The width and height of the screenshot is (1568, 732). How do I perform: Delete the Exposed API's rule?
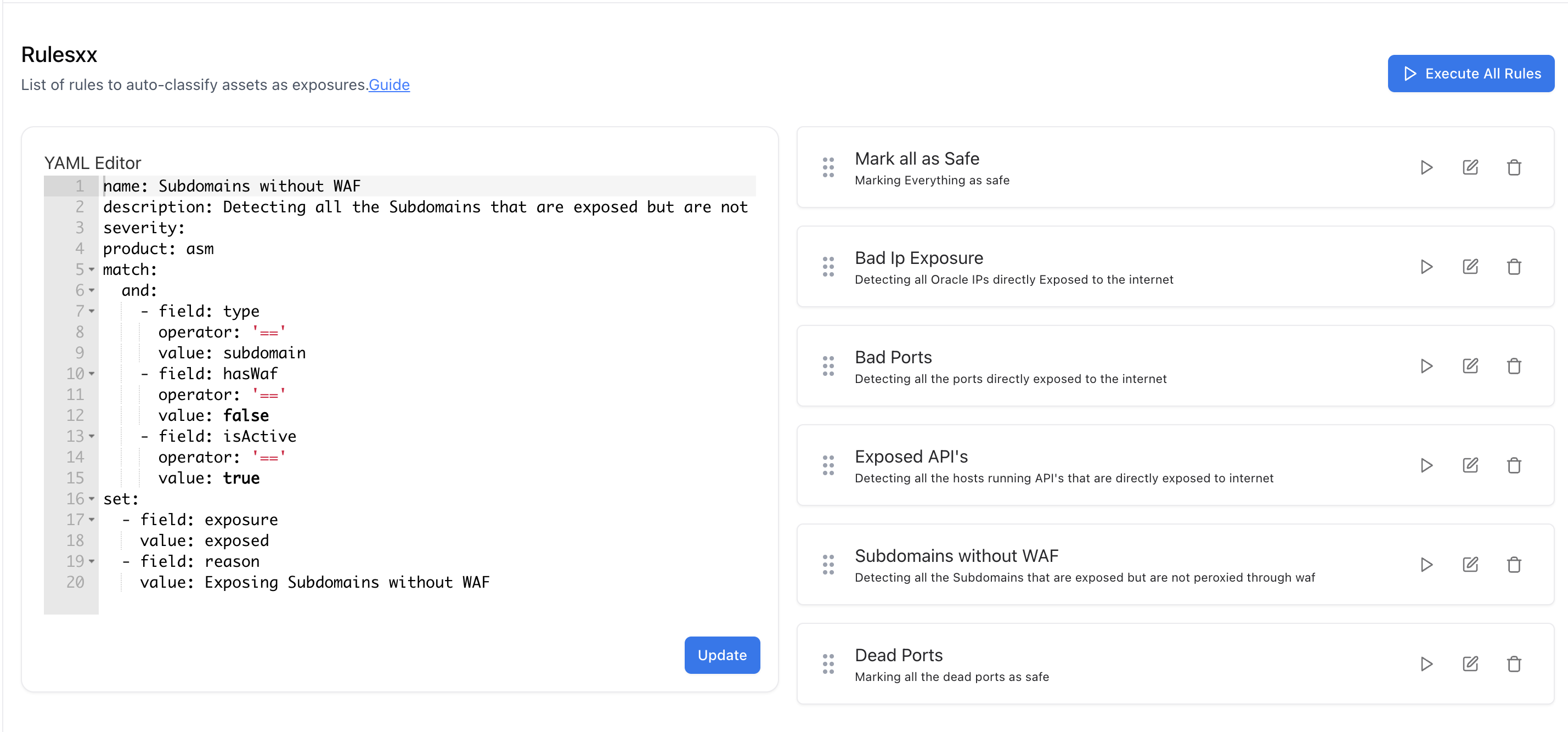(1515, 465)
